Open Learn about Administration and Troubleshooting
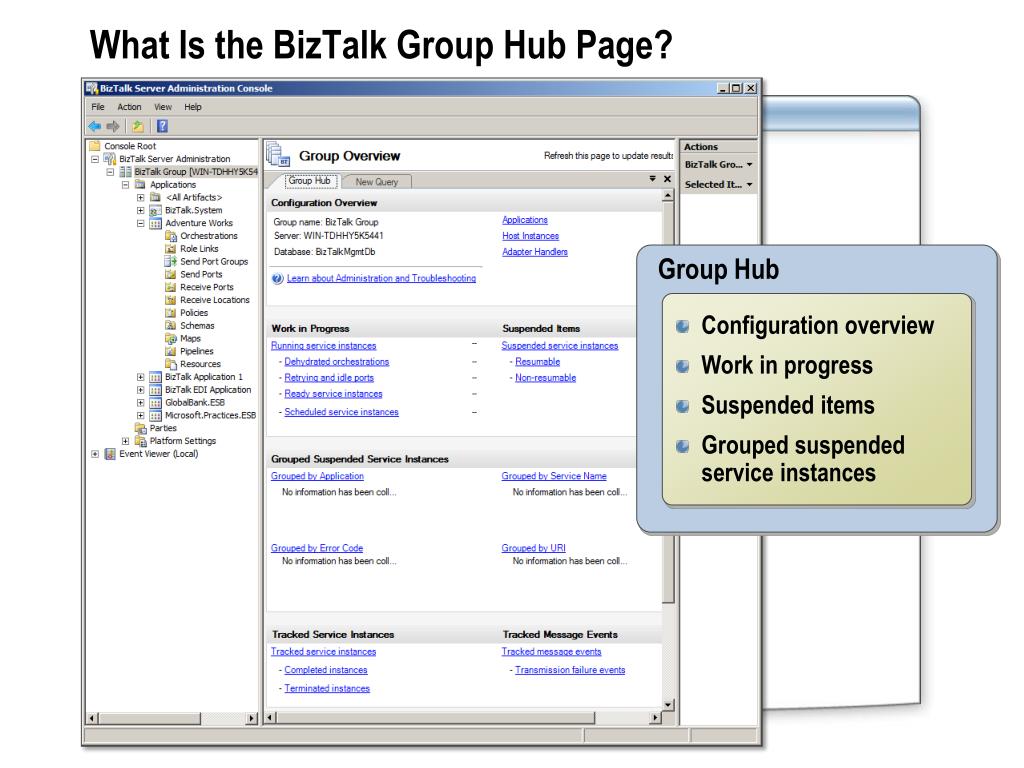The width and height of the screenshot is (1024, 768). click(x=381, y=278)
